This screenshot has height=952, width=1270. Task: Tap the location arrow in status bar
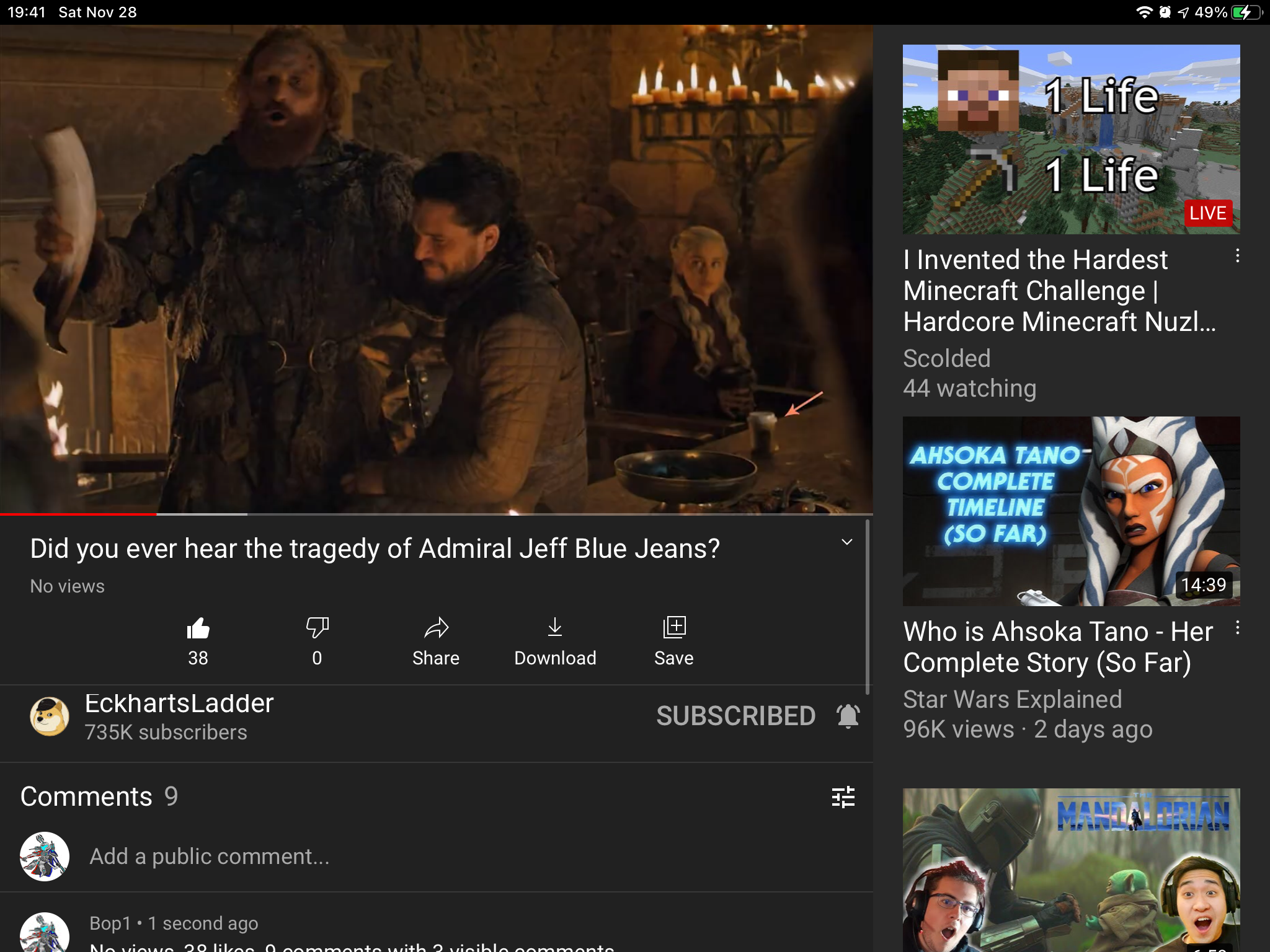point(1183,12)
